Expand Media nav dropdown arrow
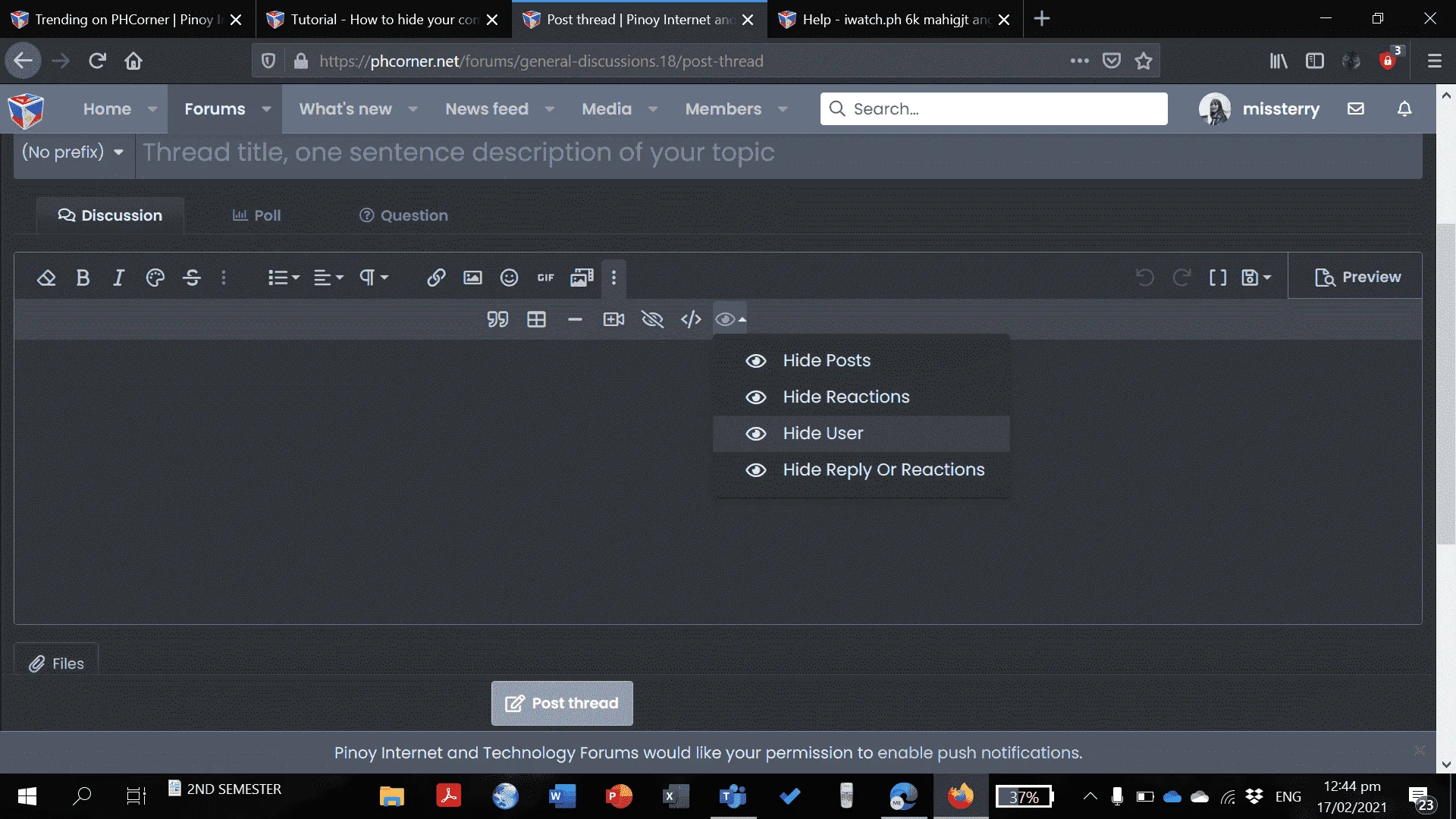Viewport: 1456px width, 819px height. pyautogui.click(x=653, y=109)
